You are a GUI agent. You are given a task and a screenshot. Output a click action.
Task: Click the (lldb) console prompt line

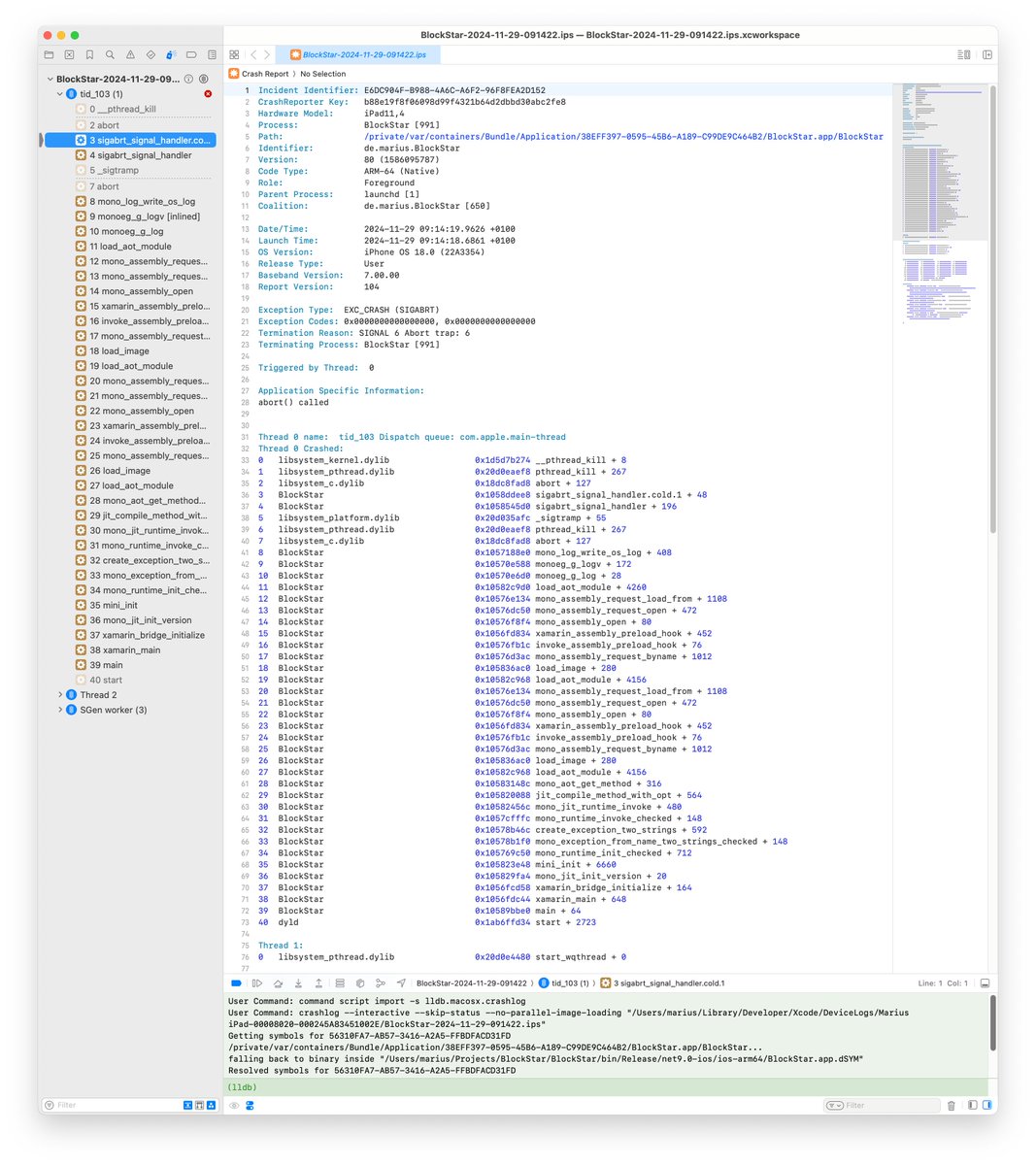click(x=607, y=1087)
